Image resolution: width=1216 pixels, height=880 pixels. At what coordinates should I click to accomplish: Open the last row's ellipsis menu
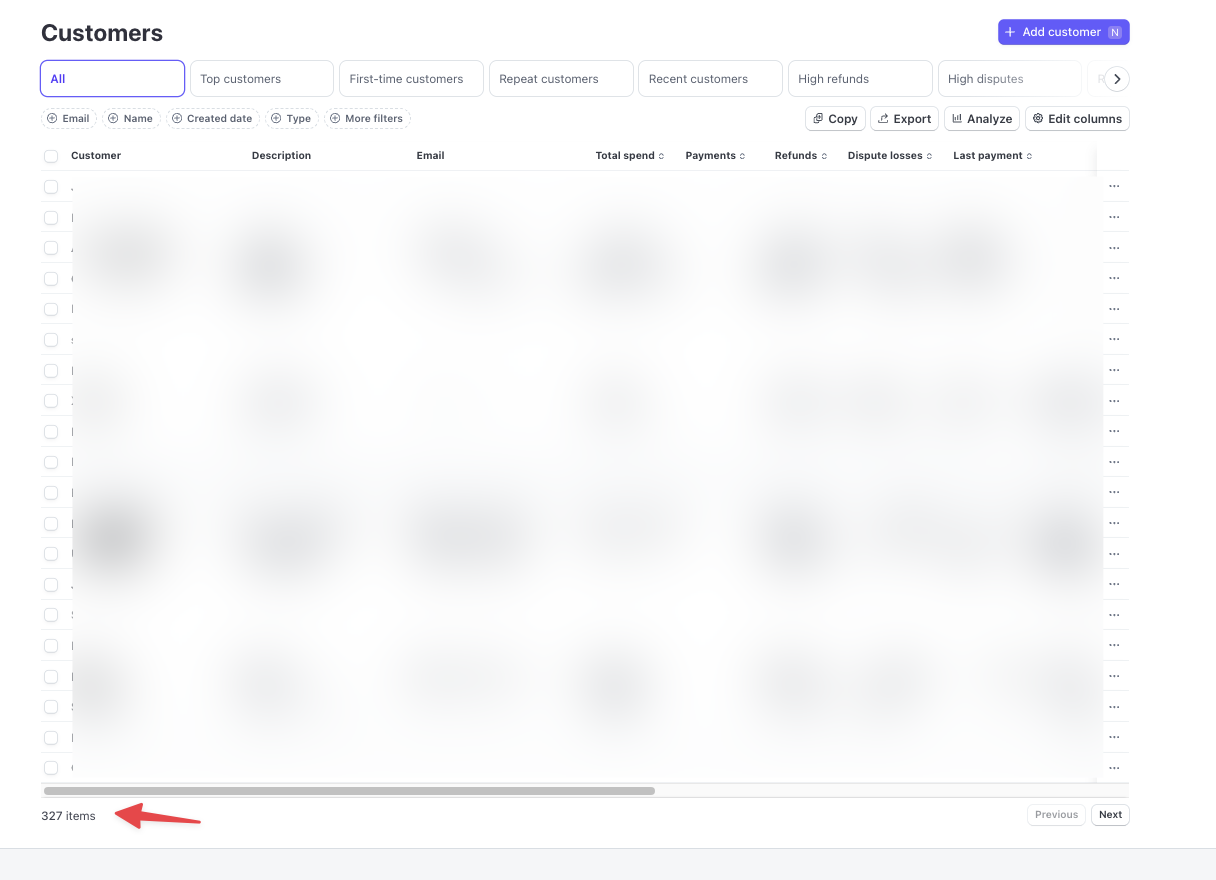(x=1114, y=768)
